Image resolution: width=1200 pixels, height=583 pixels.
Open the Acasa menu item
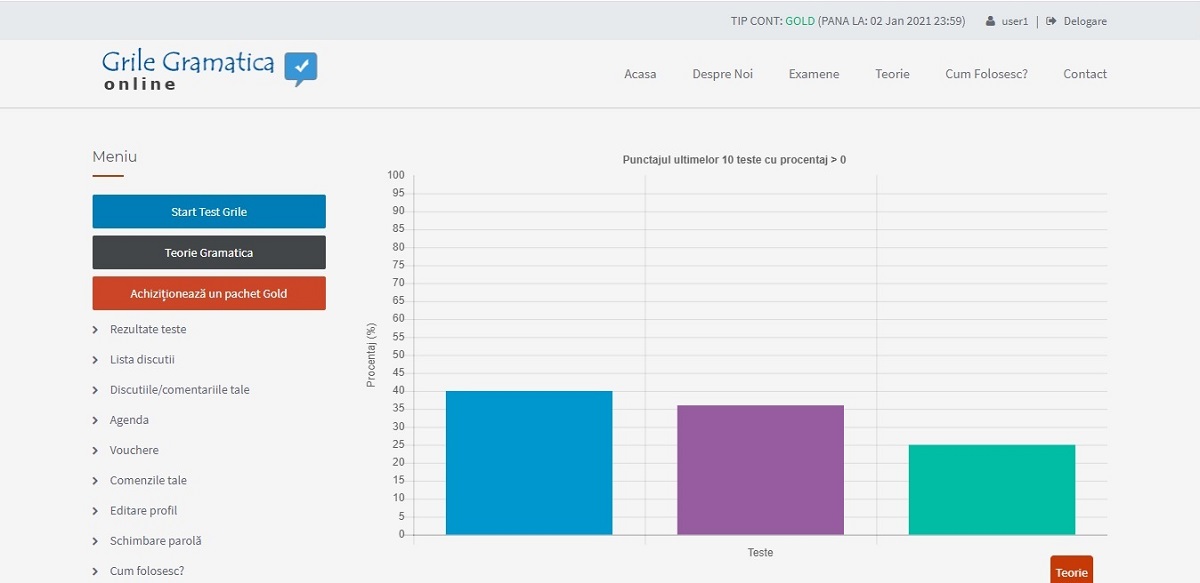(640, 74)
